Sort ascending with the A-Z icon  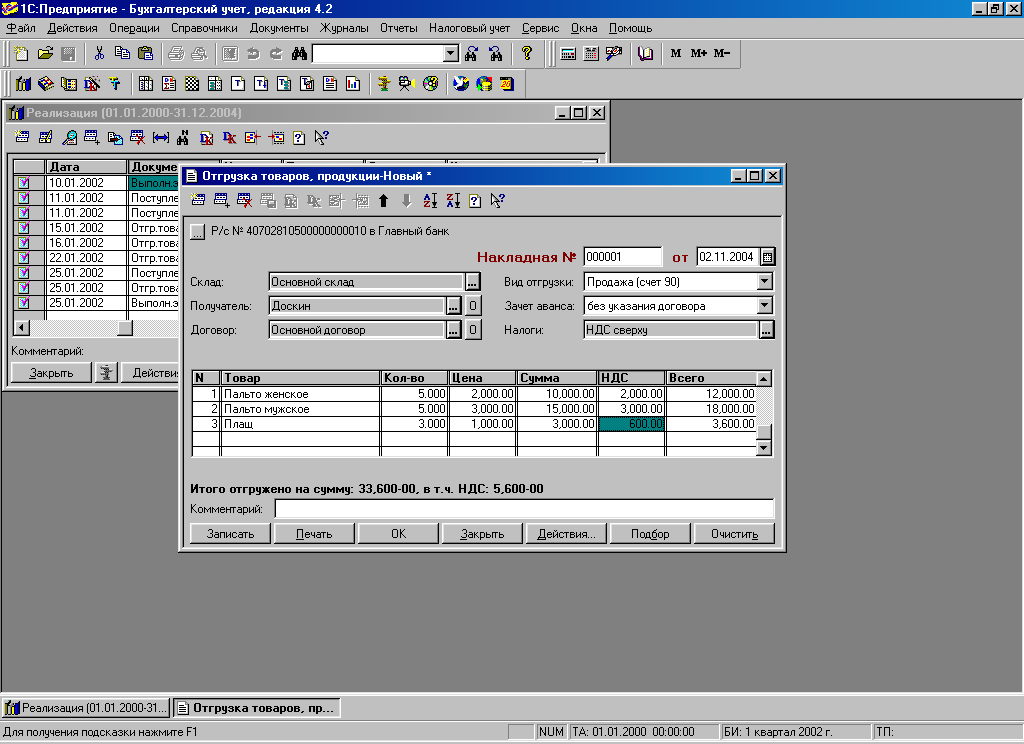pyautogui.click(x=430, y=201)
